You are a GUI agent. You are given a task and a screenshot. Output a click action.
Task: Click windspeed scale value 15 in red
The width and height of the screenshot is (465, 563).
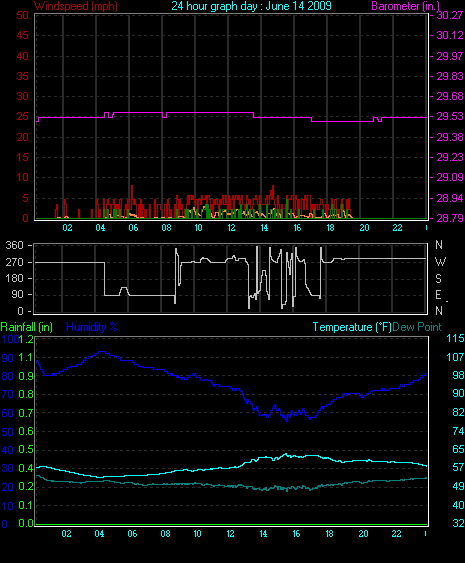click(23, 157)
